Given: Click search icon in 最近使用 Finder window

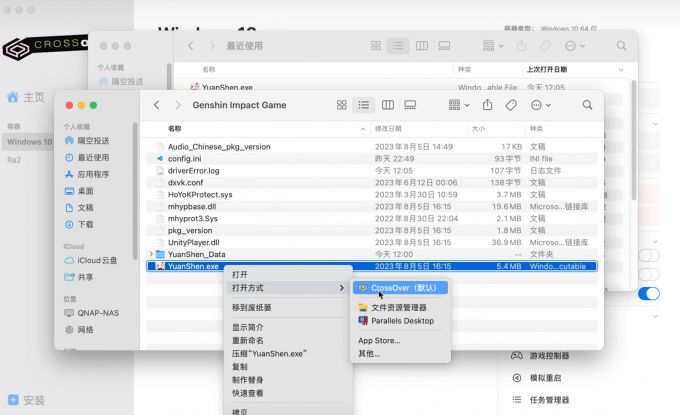Looking at the screenshot, I should (x=621, y=46).
